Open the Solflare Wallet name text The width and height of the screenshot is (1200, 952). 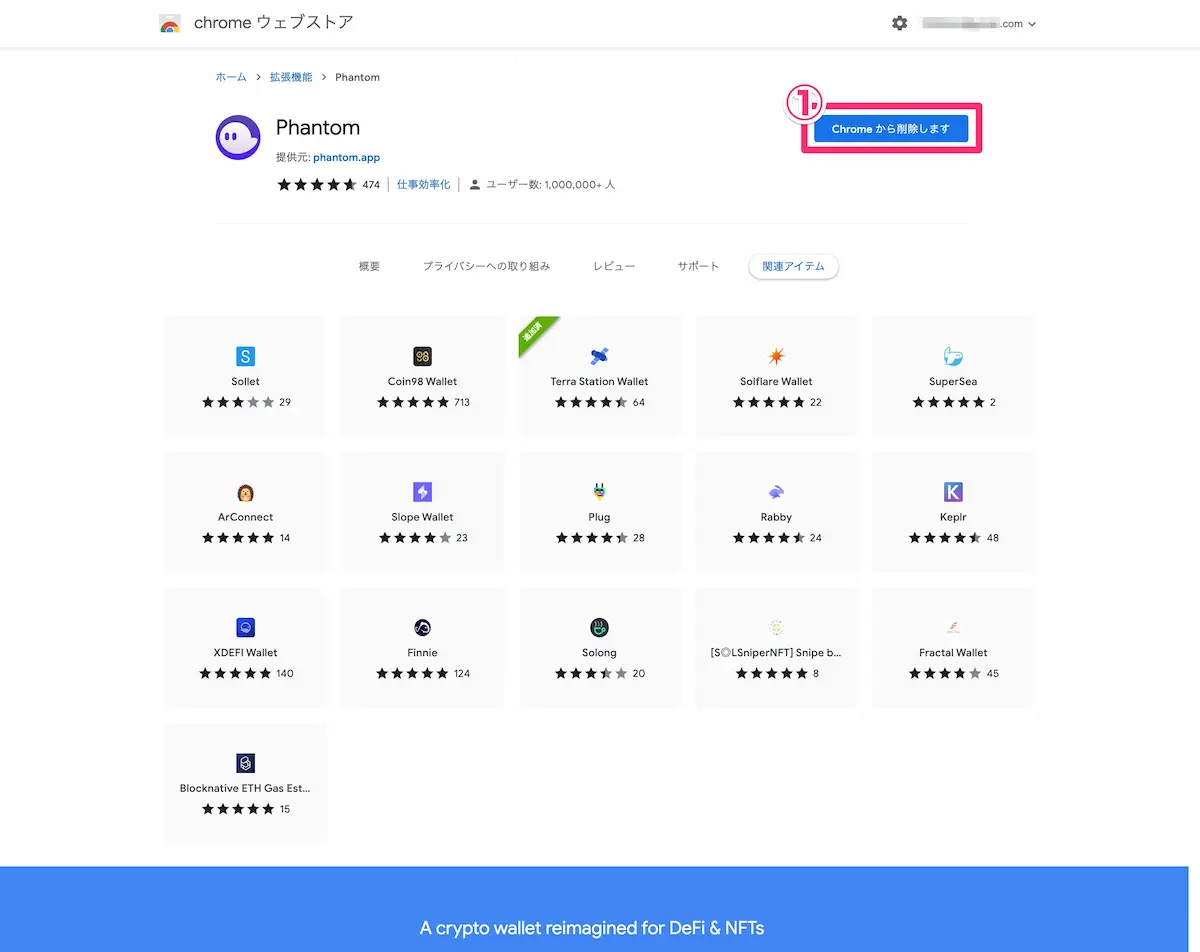click(x=776, y=381)
